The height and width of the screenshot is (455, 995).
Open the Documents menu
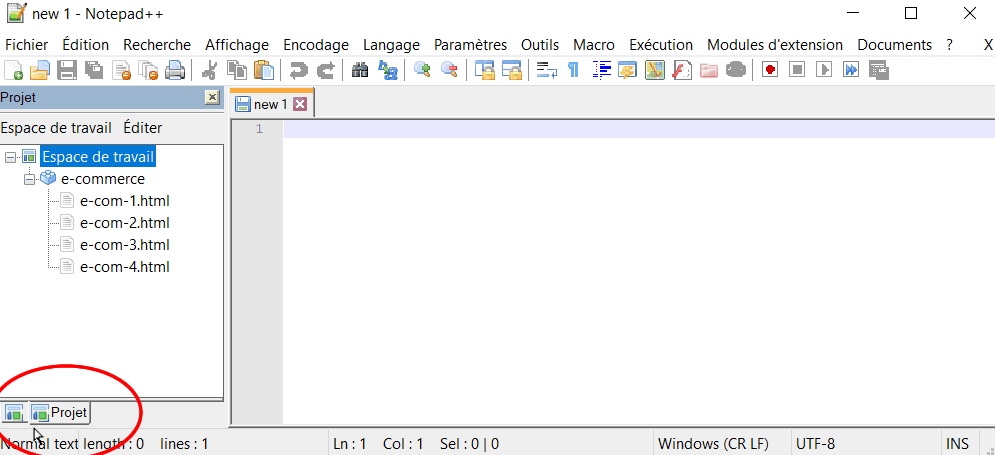pyautogui.click(x=895, y=45)
